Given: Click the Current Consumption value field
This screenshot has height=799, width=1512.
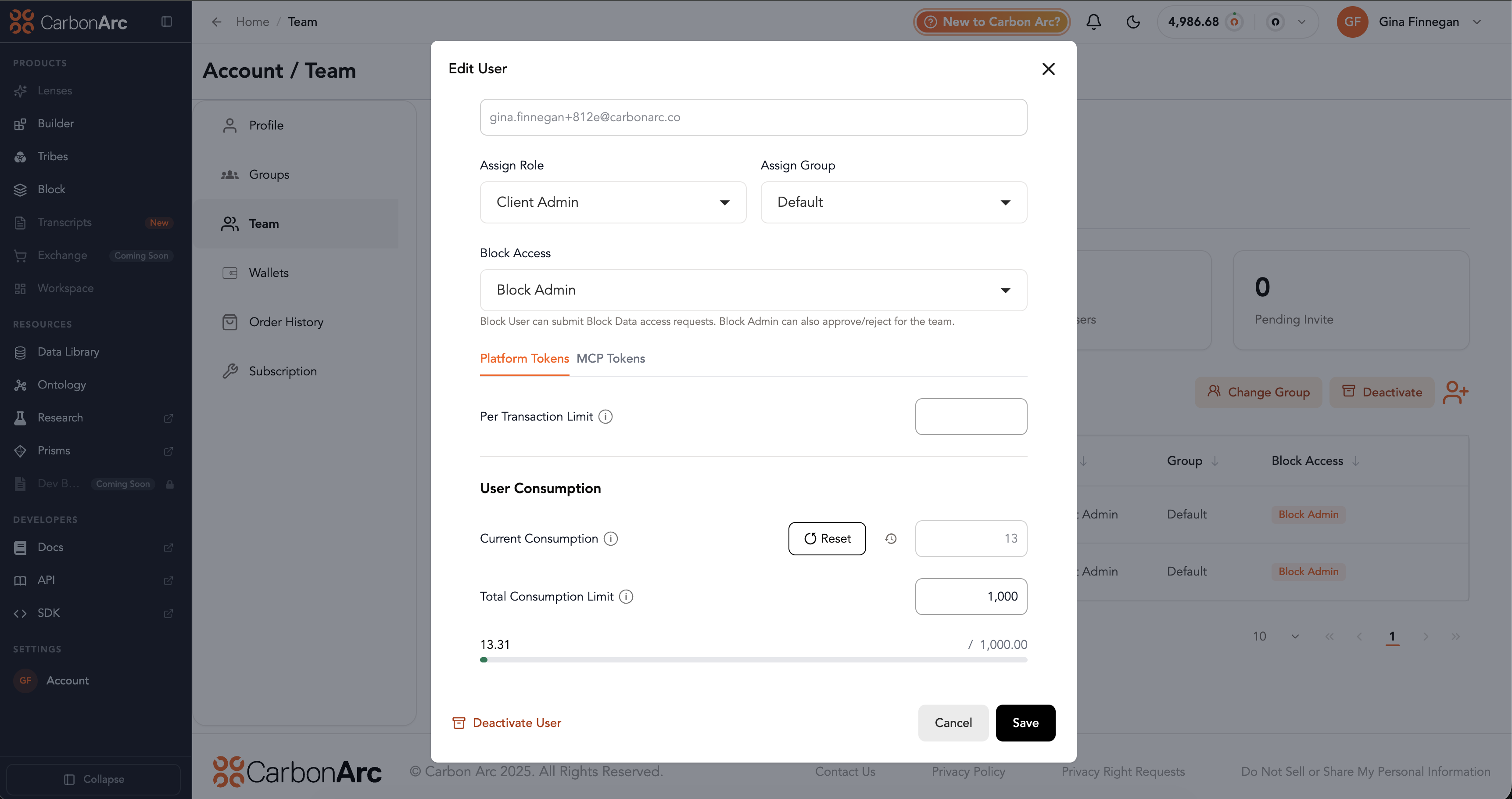Looking at the screenshot, I should point(971,538).
